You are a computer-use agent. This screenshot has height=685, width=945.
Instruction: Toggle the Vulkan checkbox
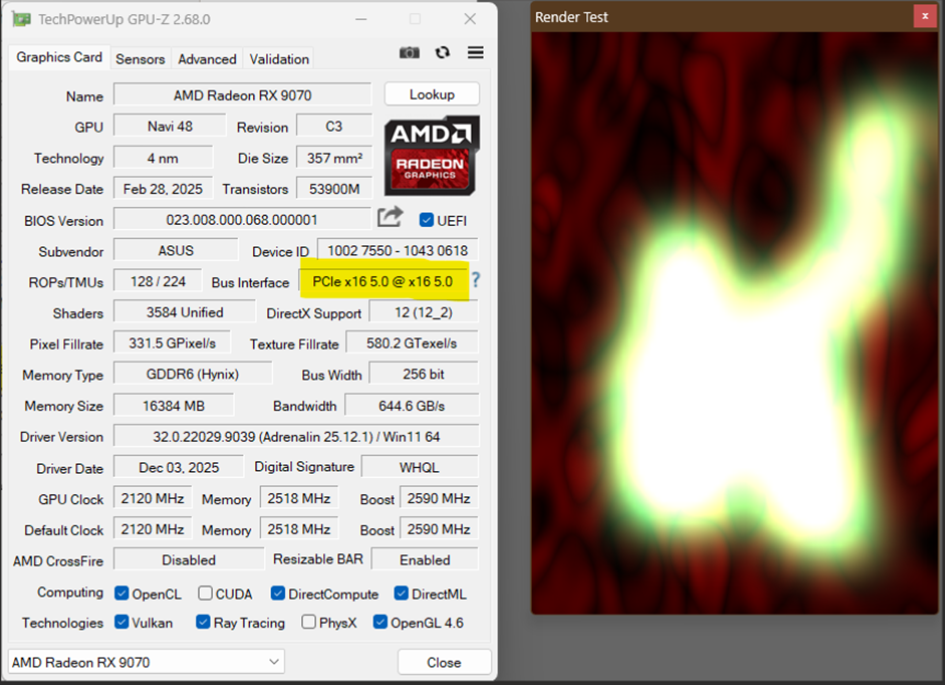tap(121, 622)
